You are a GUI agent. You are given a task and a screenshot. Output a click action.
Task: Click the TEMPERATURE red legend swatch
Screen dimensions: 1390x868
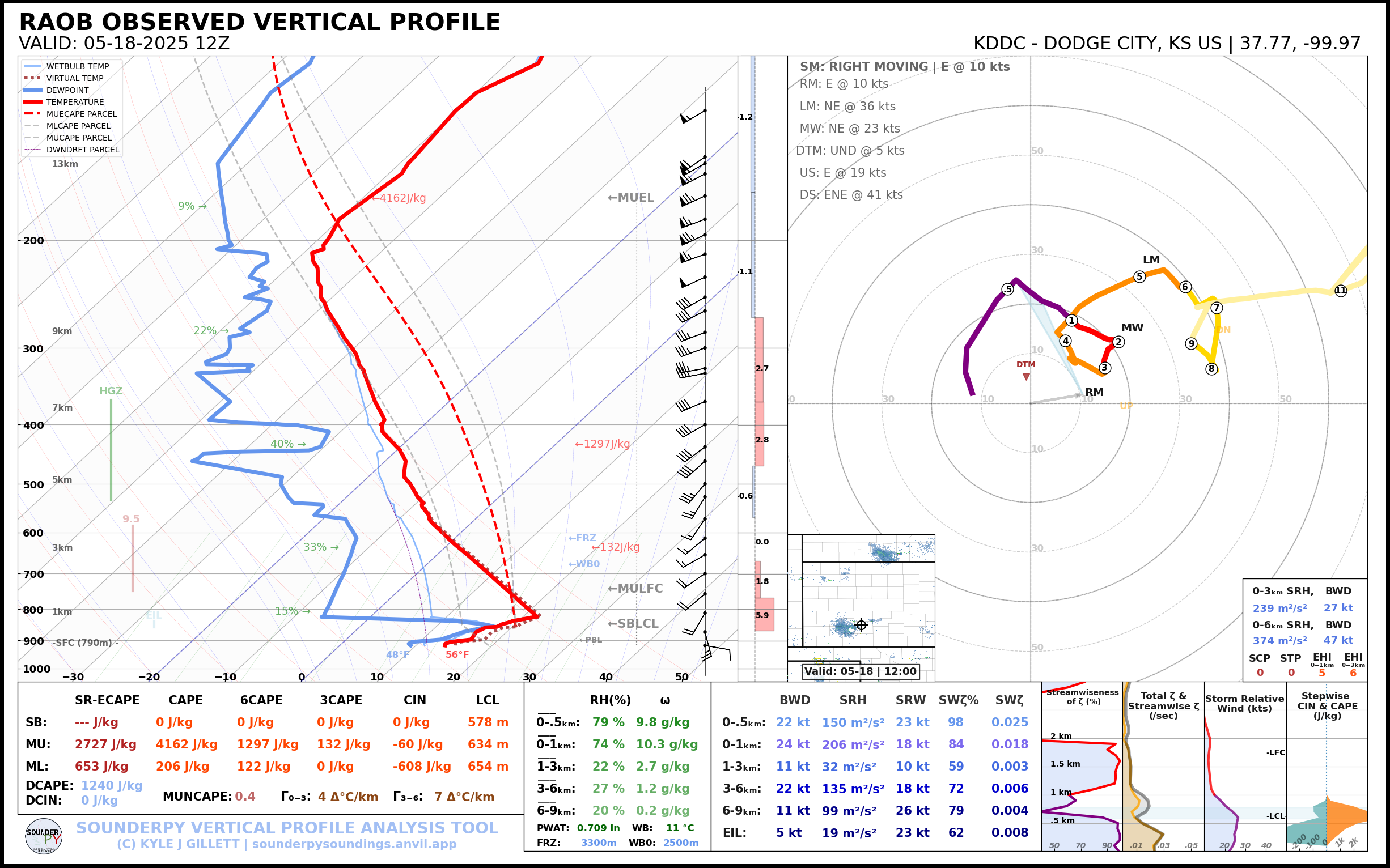point(33,102)
